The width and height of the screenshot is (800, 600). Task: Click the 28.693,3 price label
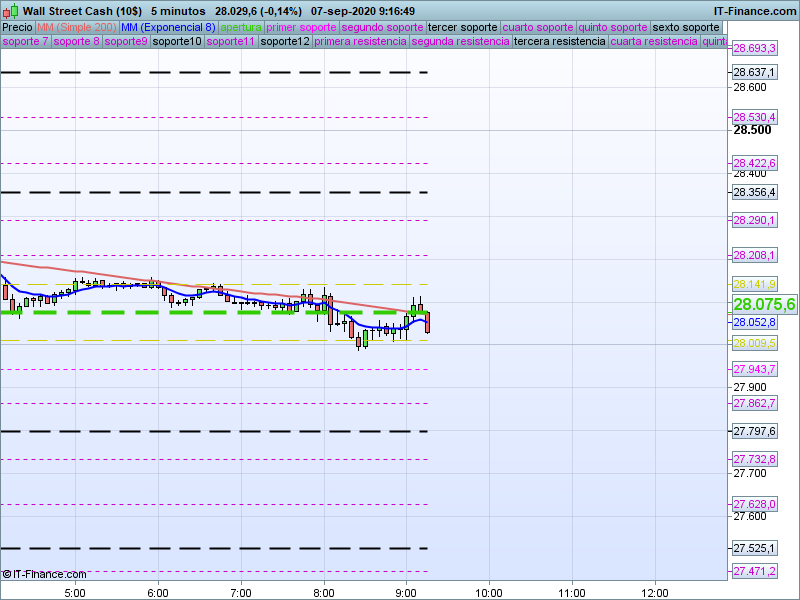(754, 48)
